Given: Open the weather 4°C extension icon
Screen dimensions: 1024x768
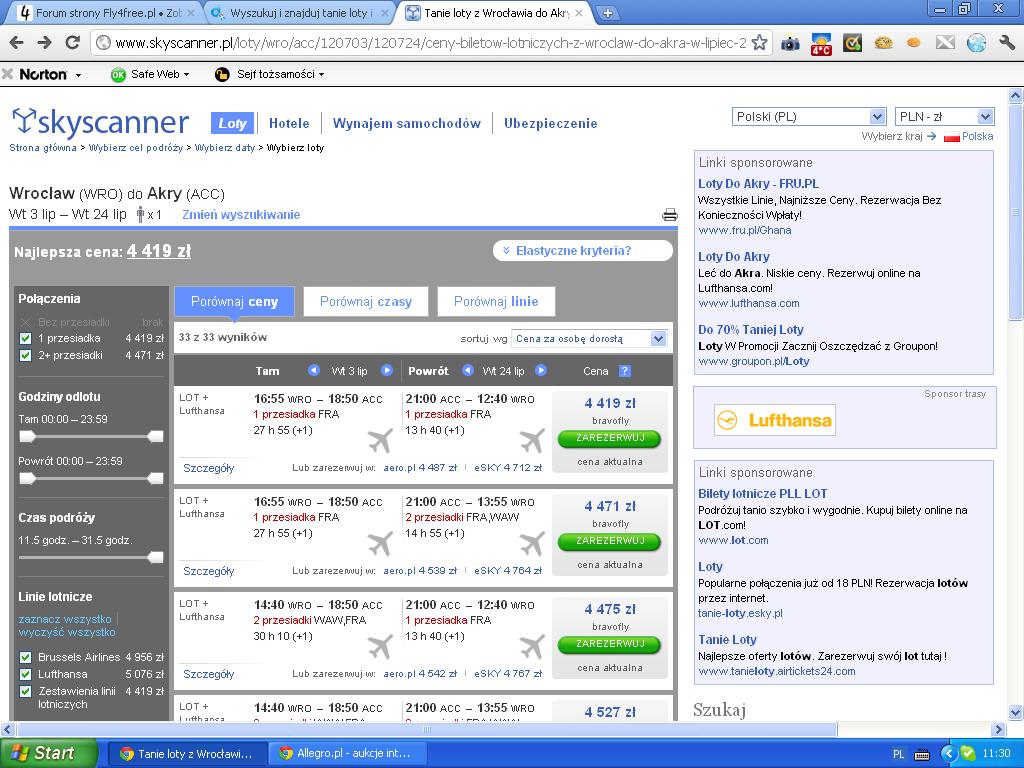Looking at the screenshot, I should [x=821, y=44].
